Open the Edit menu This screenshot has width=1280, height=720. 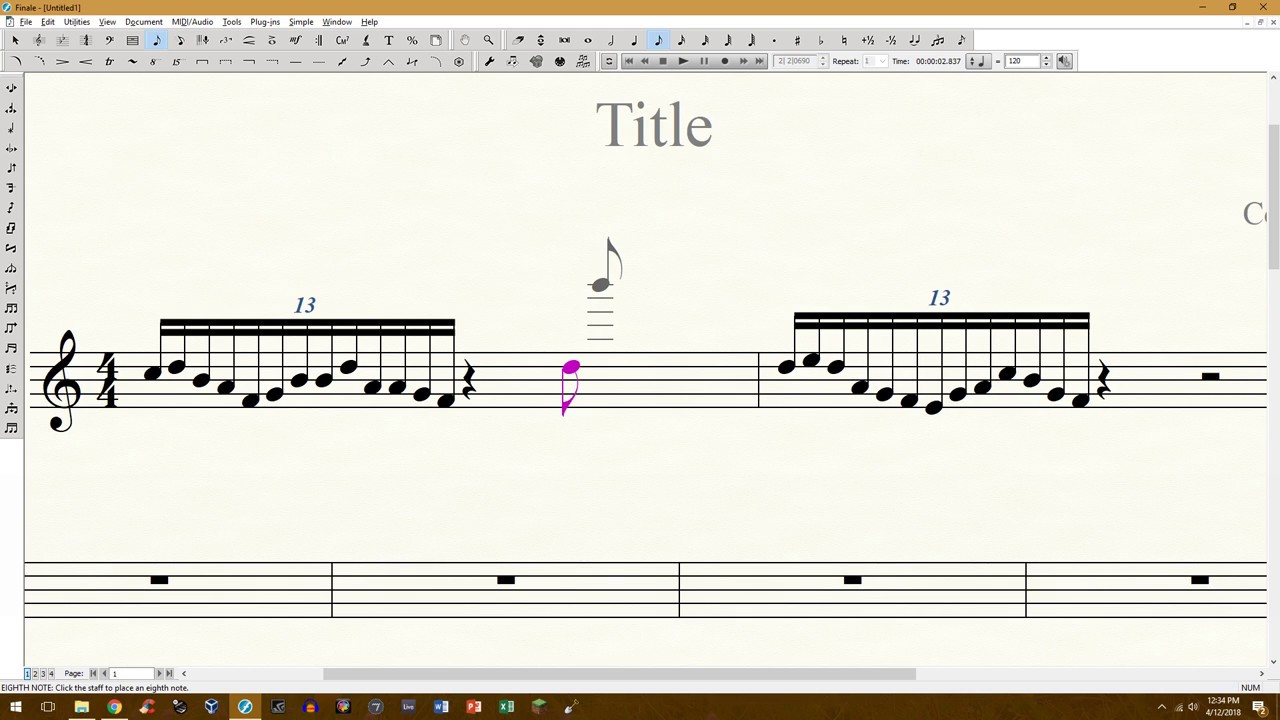coord(48,22)
